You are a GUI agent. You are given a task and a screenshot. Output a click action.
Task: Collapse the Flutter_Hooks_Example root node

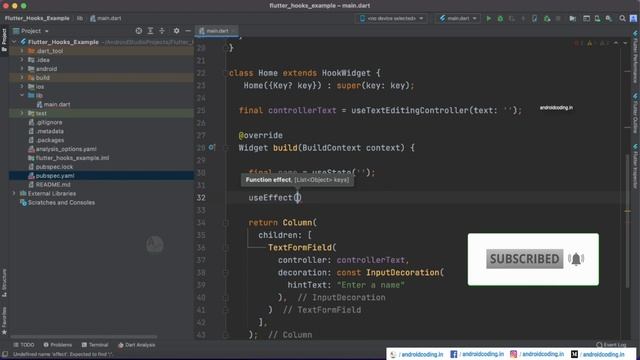pos(15,42)
